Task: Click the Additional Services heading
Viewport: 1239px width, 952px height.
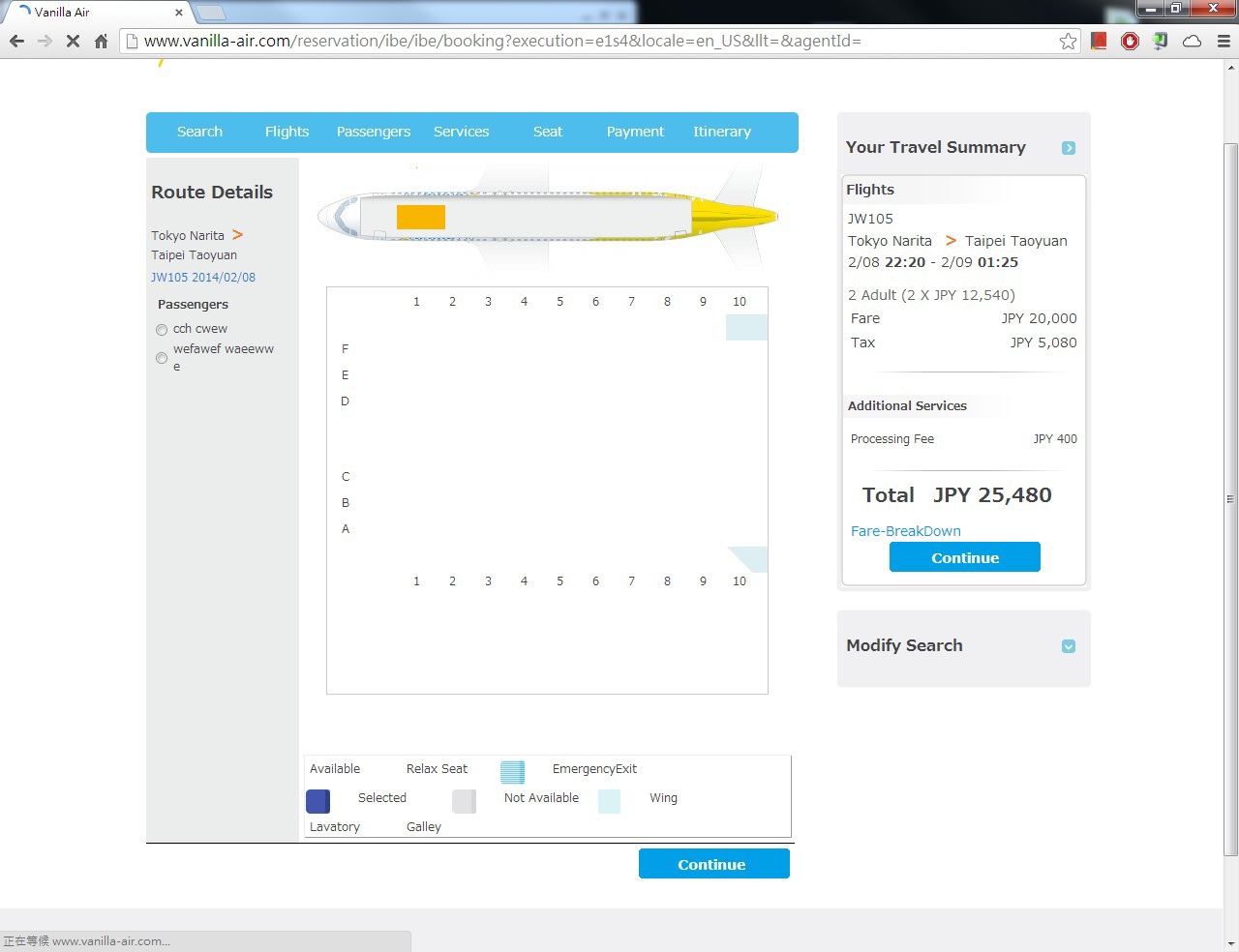Action: [x=907, y=405]
